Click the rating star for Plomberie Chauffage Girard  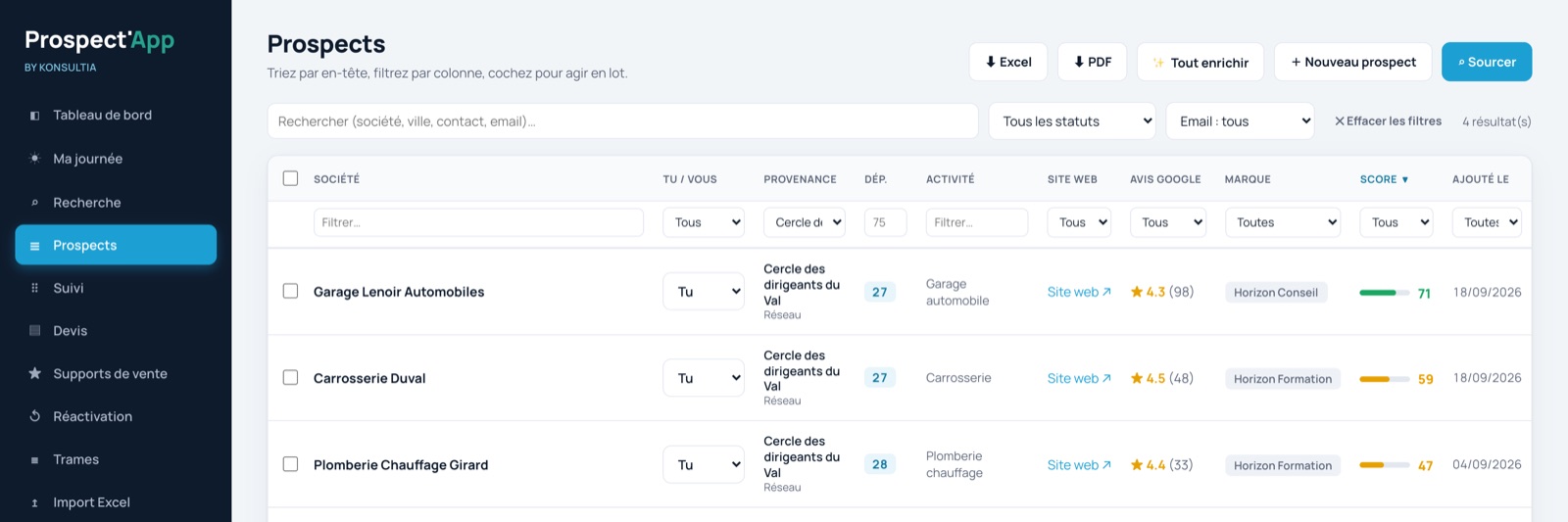click(x=1137, y=464)
